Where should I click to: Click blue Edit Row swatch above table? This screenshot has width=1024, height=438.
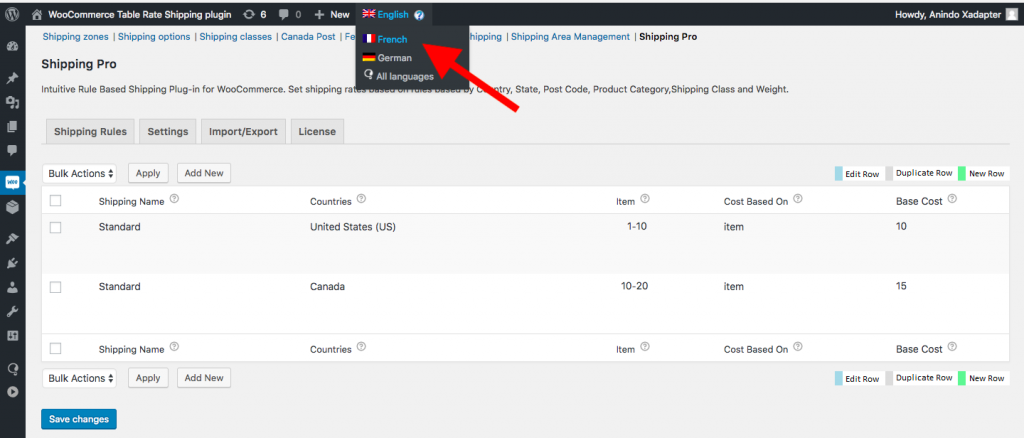839,174
